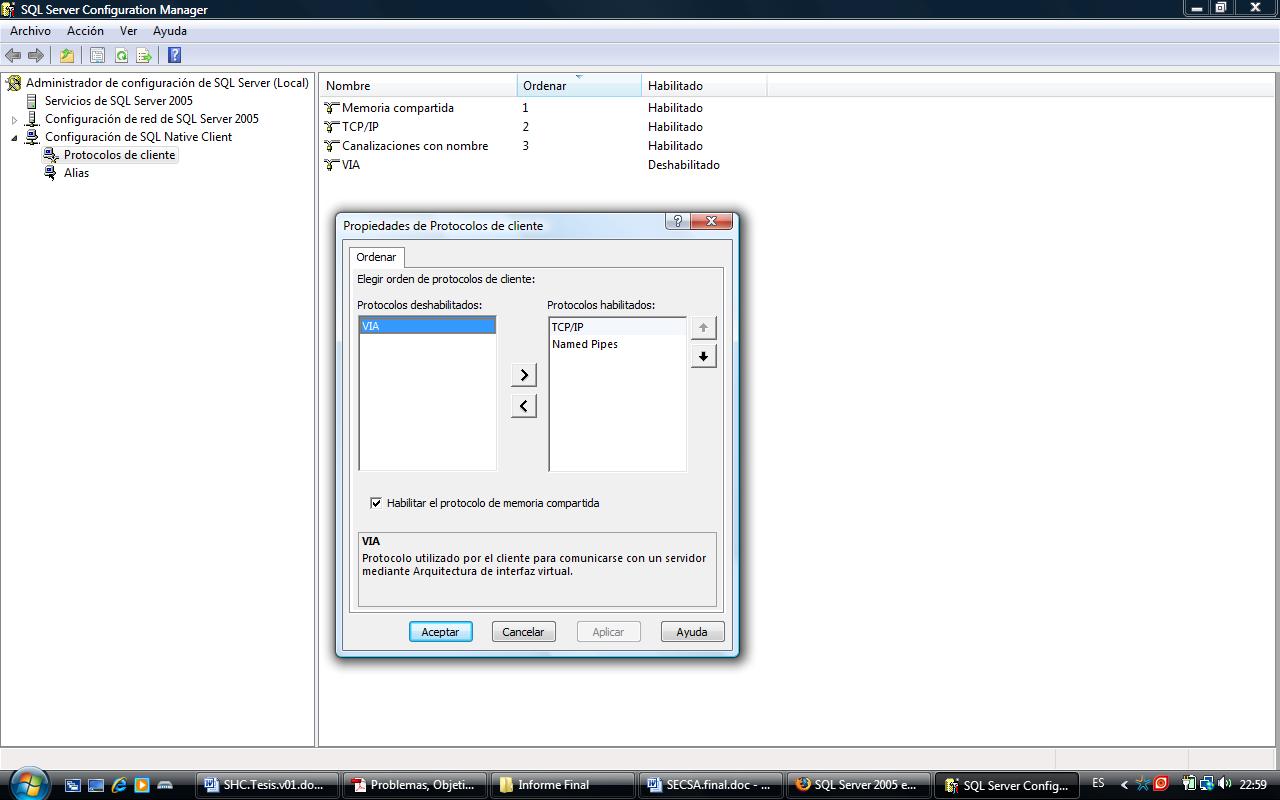Screen dimensions: 1280x800
Task: Select Protocolos de cliente tree node
Action: (x=119, y=155)
